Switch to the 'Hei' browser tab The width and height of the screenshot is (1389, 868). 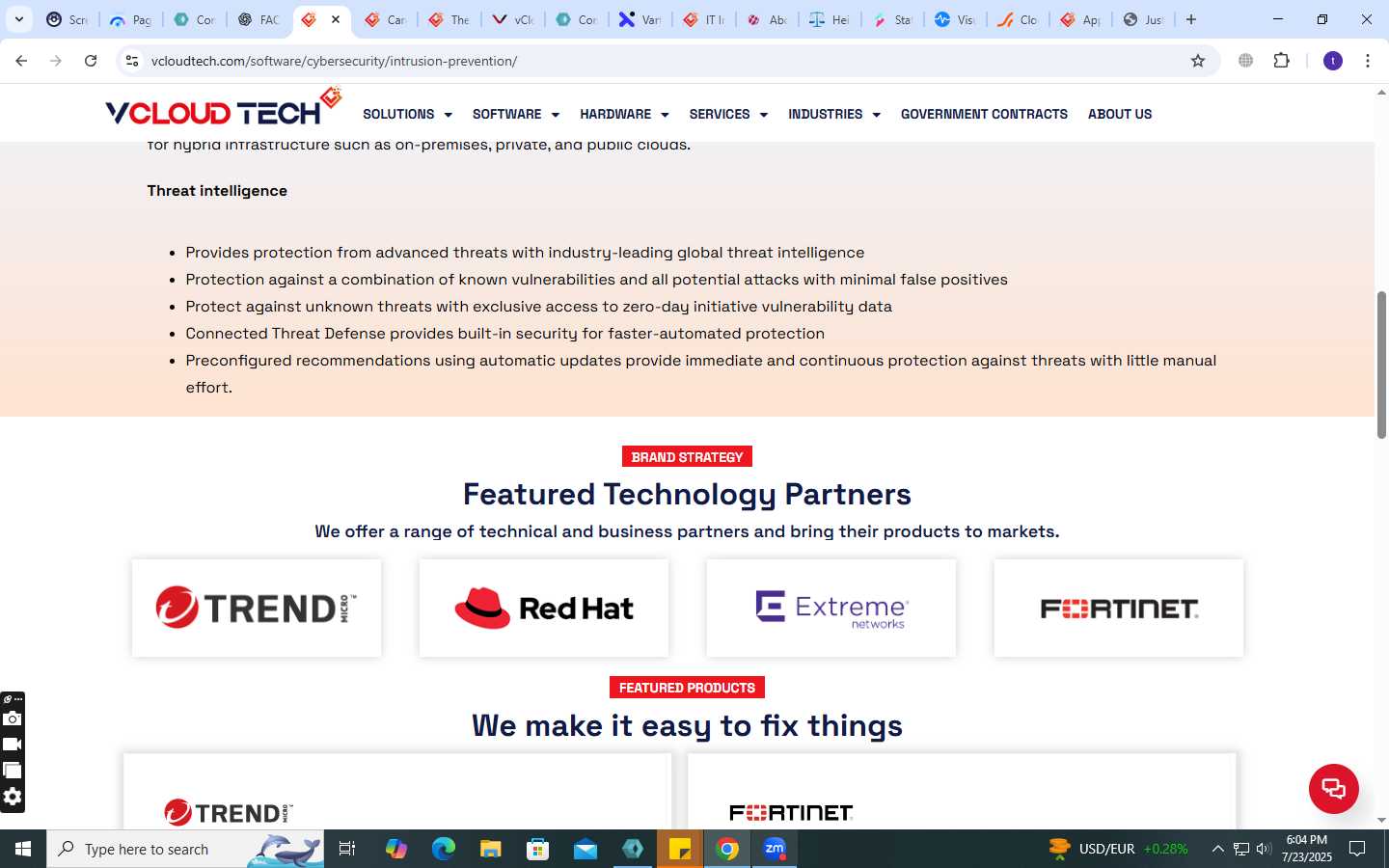point(831,19)
